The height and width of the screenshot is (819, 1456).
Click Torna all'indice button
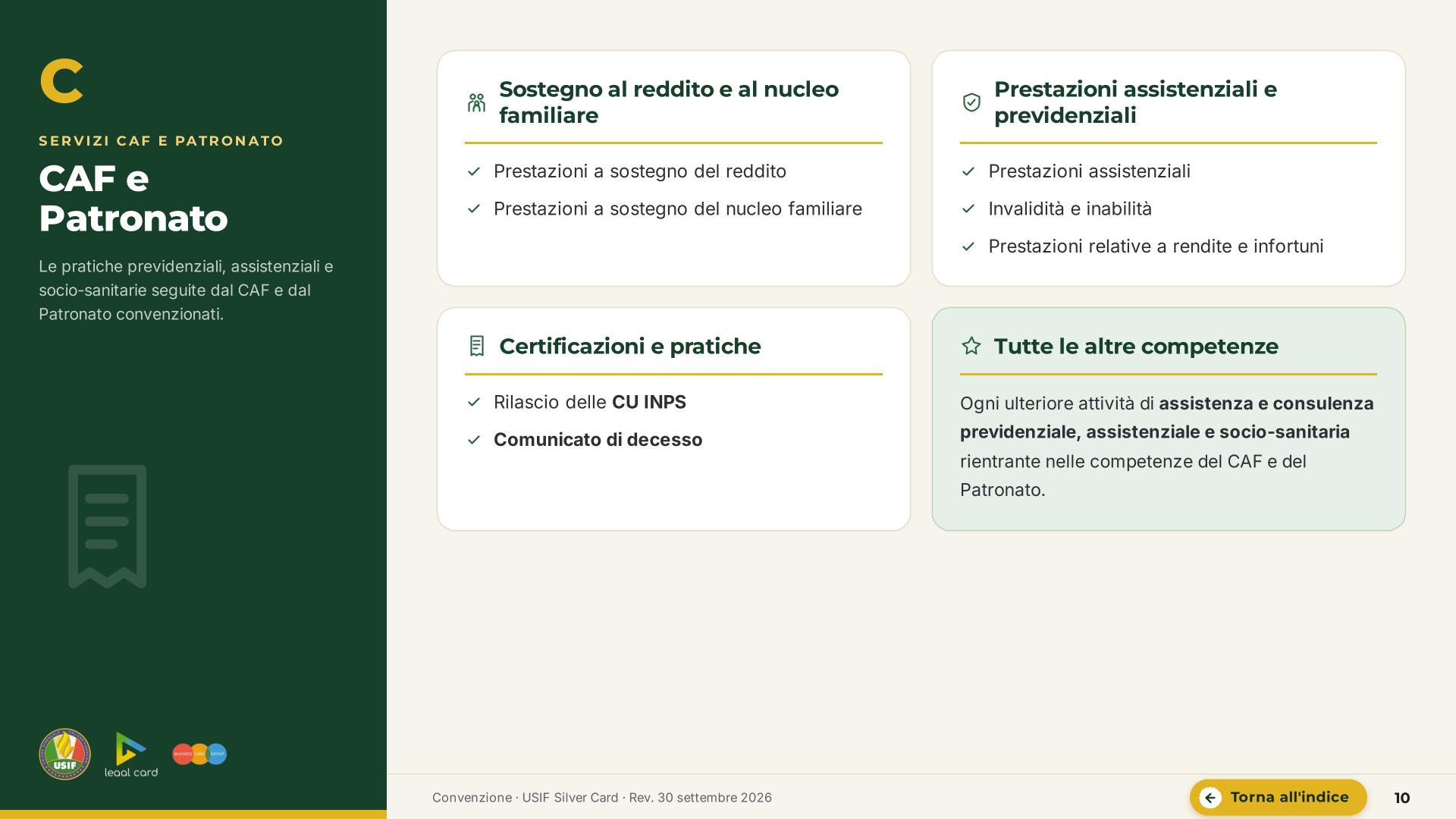click(1278, 797)
